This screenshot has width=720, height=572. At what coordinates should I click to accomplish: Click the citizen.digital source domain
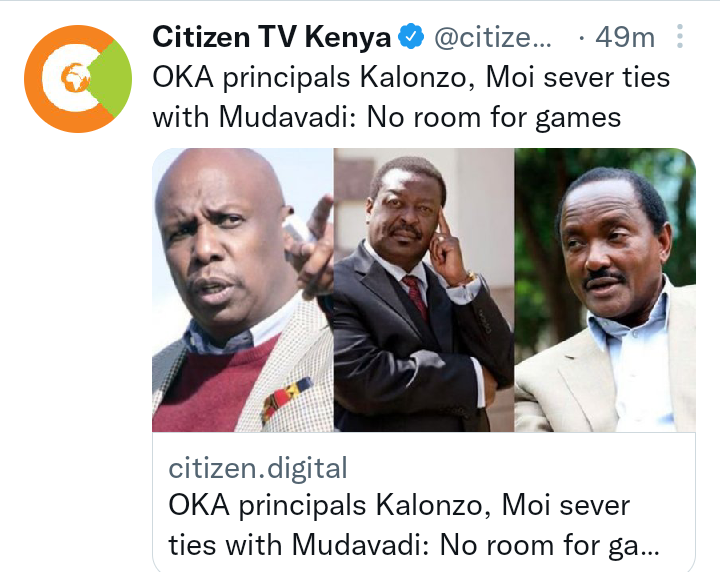tap(258, 468)
